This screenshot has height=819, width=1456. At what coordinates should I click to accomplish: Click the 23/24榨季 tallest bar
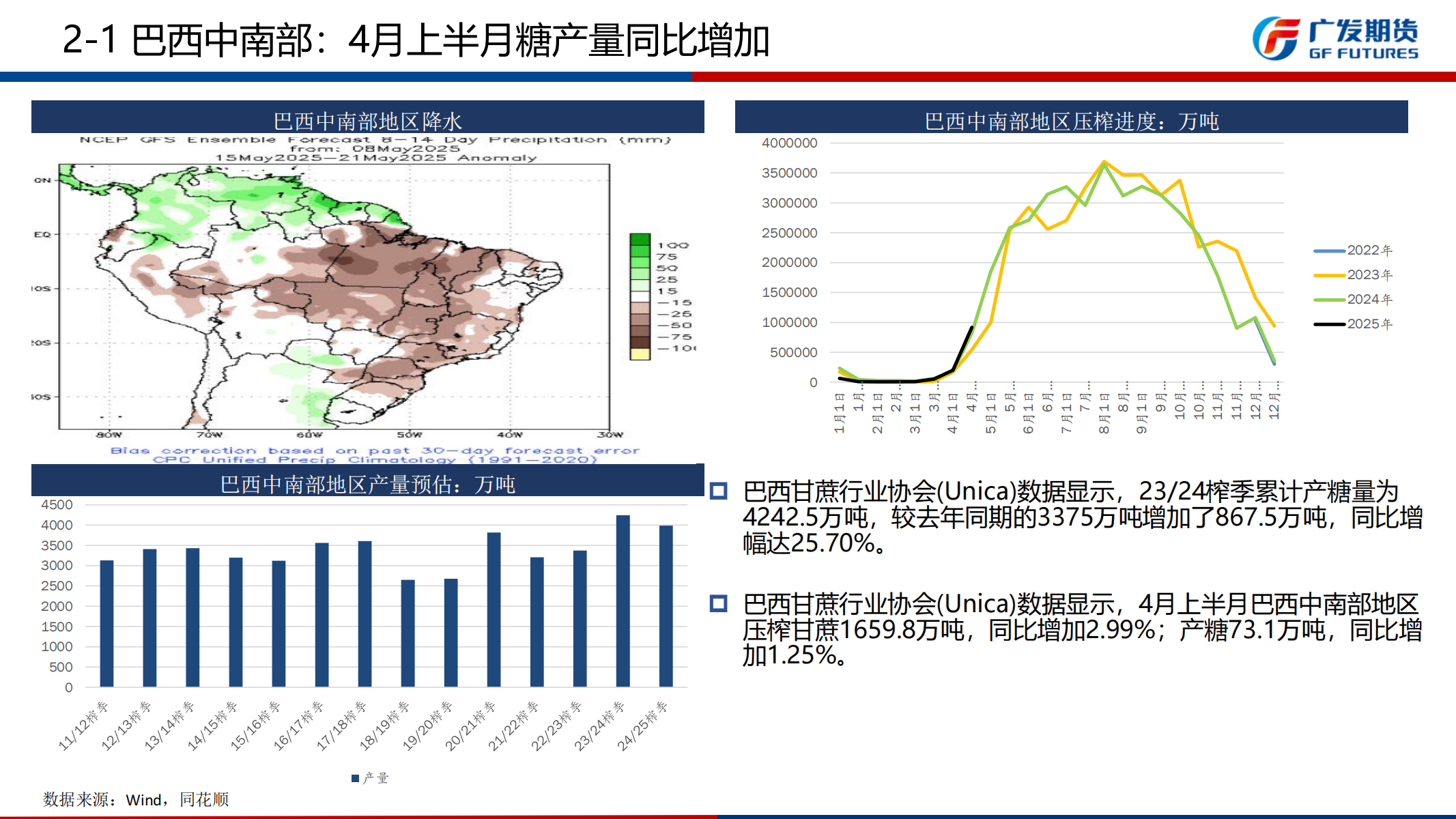tap(623, 601)
